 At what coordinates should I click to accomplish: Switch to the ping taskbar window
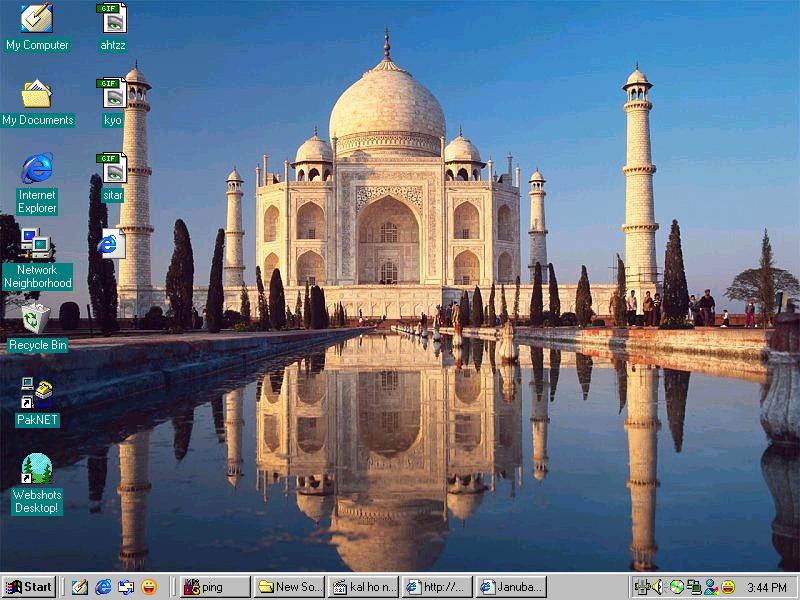(215, 587)
